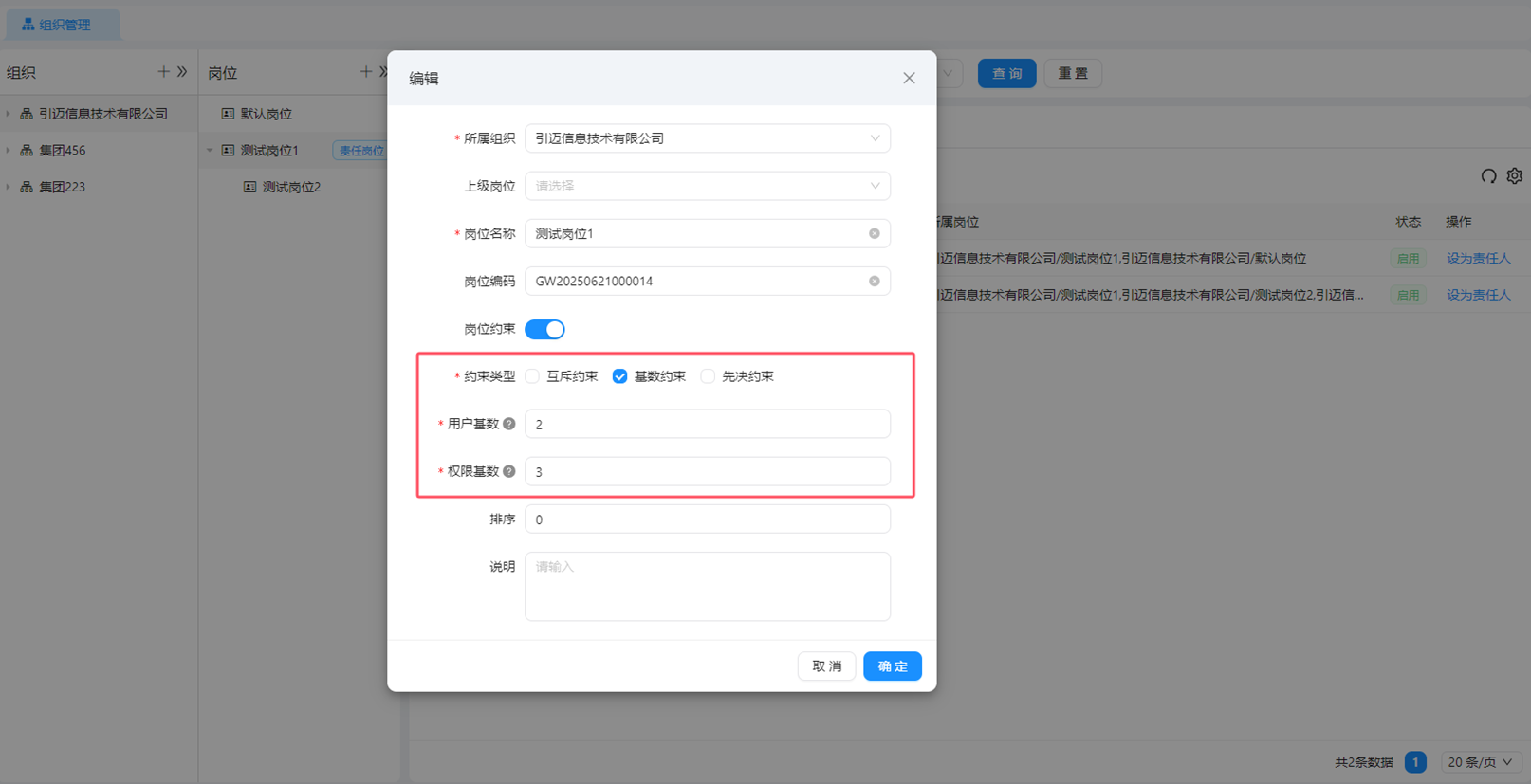Check the 先决约束 checkbox

click(x=708, y=376)
